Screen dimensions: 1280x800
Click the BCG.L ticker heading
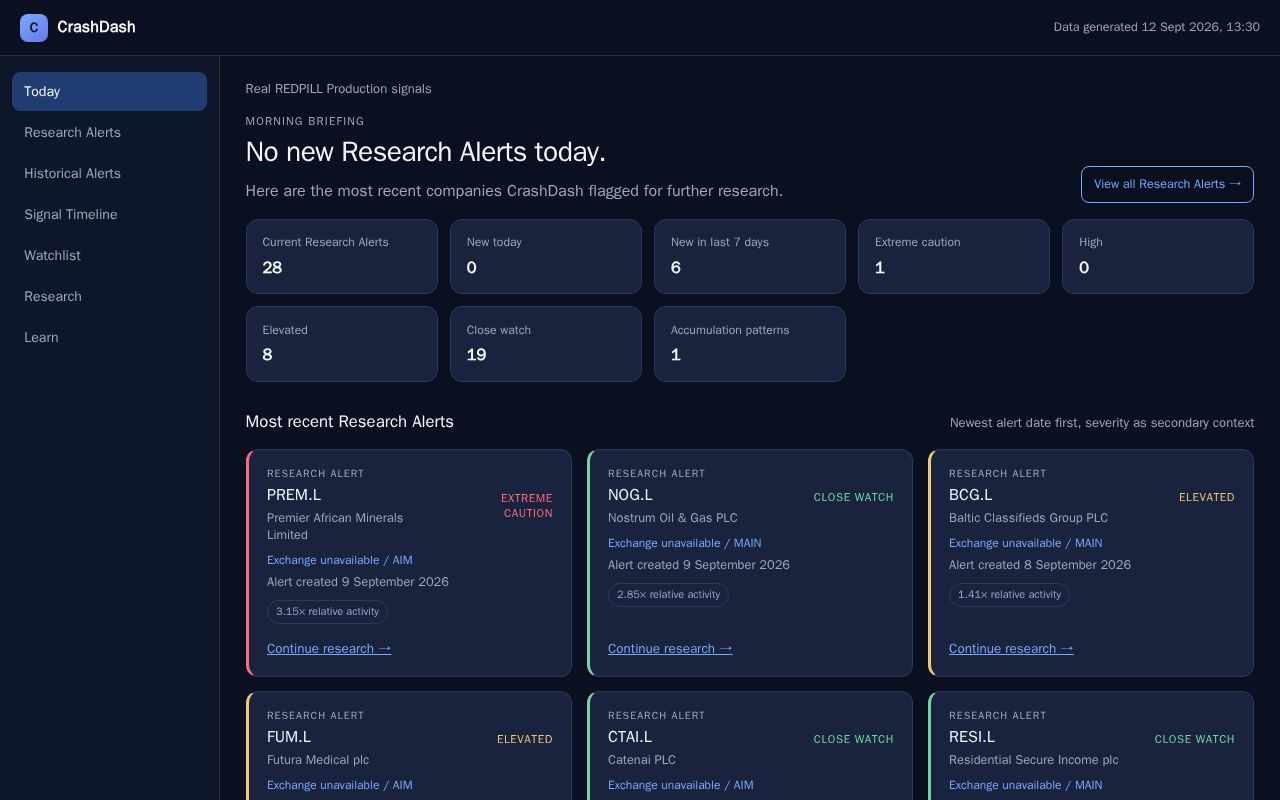pos(971,495)
